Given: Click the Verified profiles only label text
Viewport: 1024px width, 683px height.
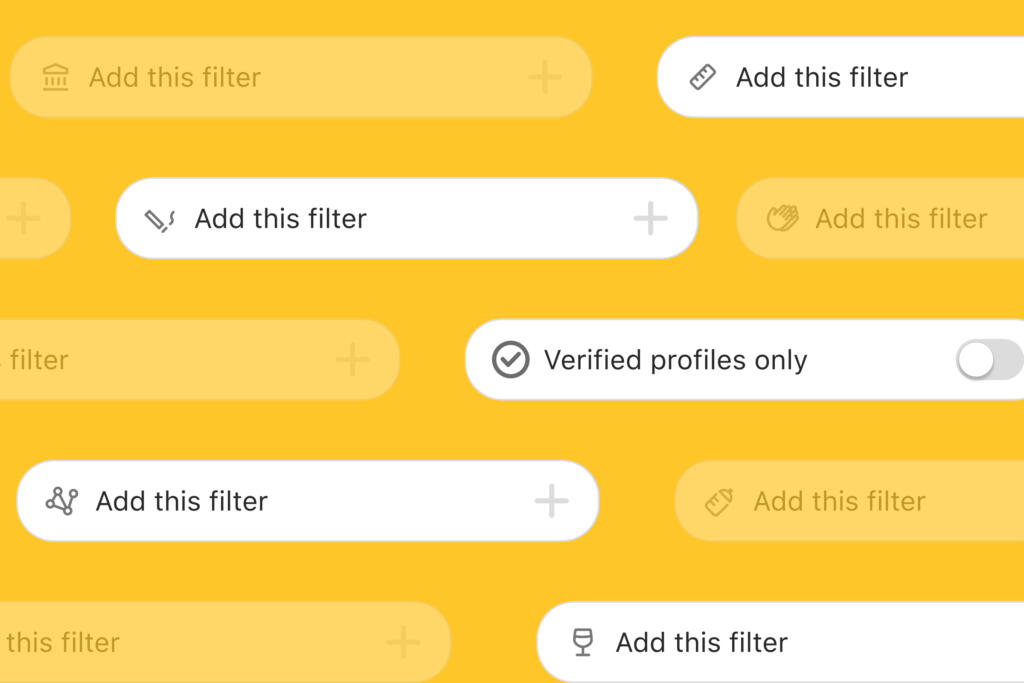Looking at the screenshot, I should pos(675,360).
